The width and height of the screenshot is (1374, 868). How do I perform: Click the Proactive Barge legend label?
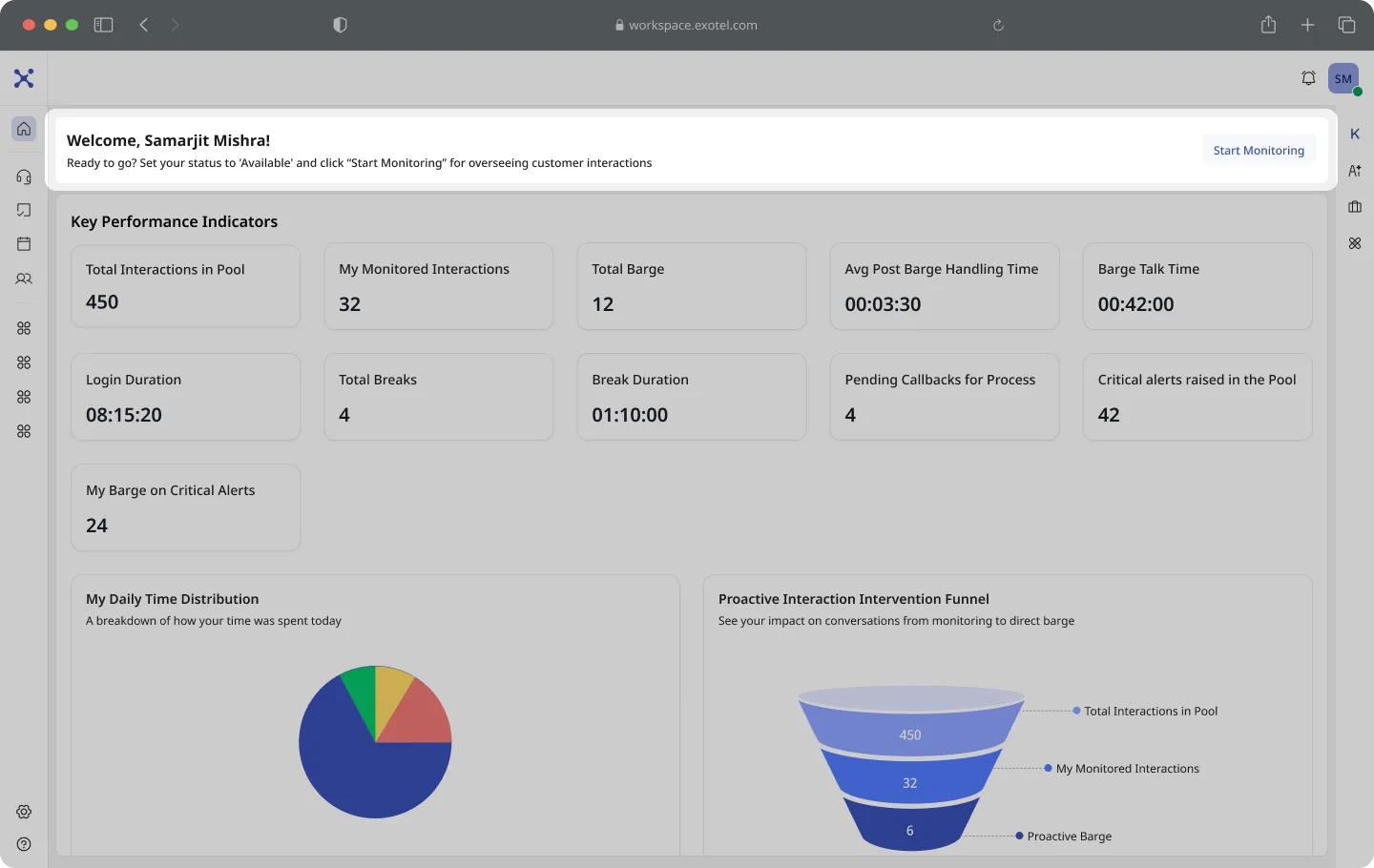click(1070, 837)
